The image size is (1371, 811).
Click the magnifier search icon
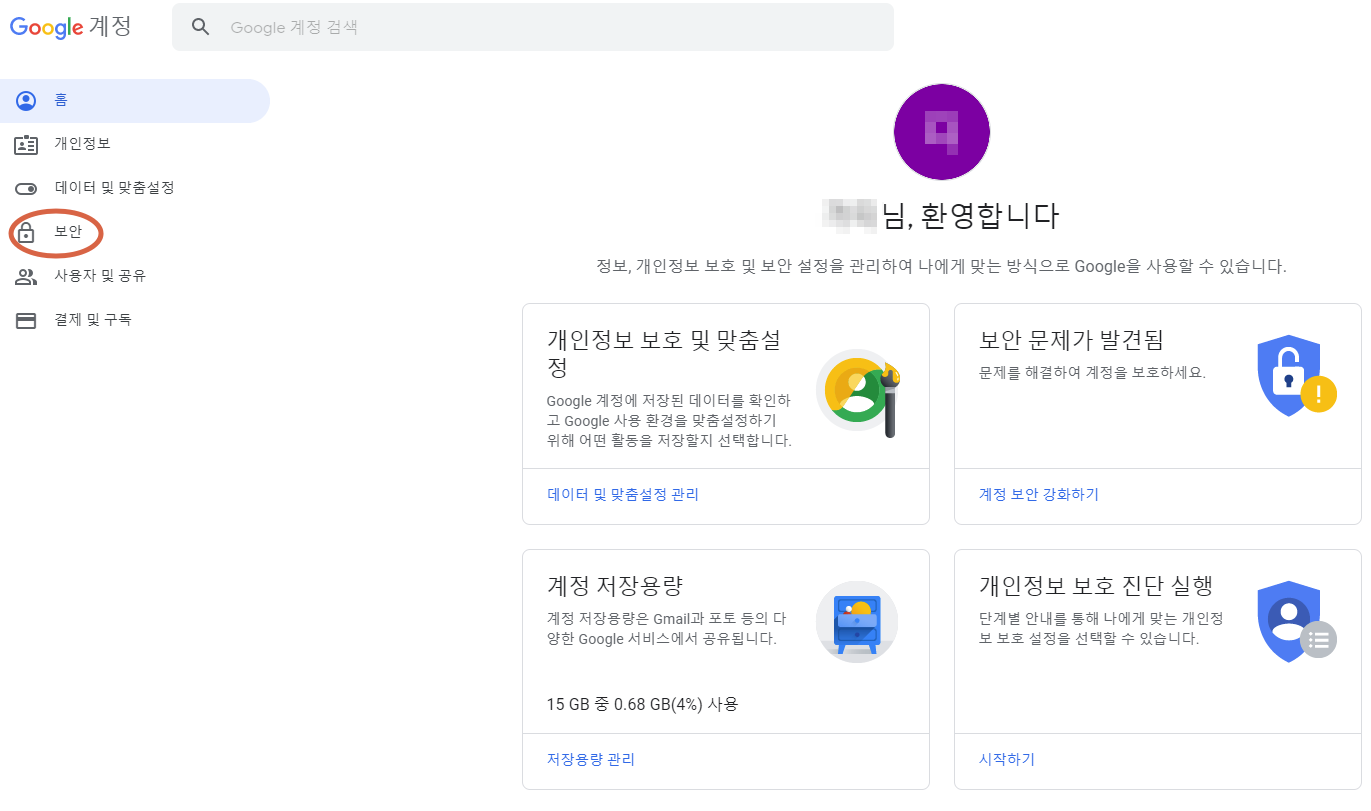click(x=201, y=27)
